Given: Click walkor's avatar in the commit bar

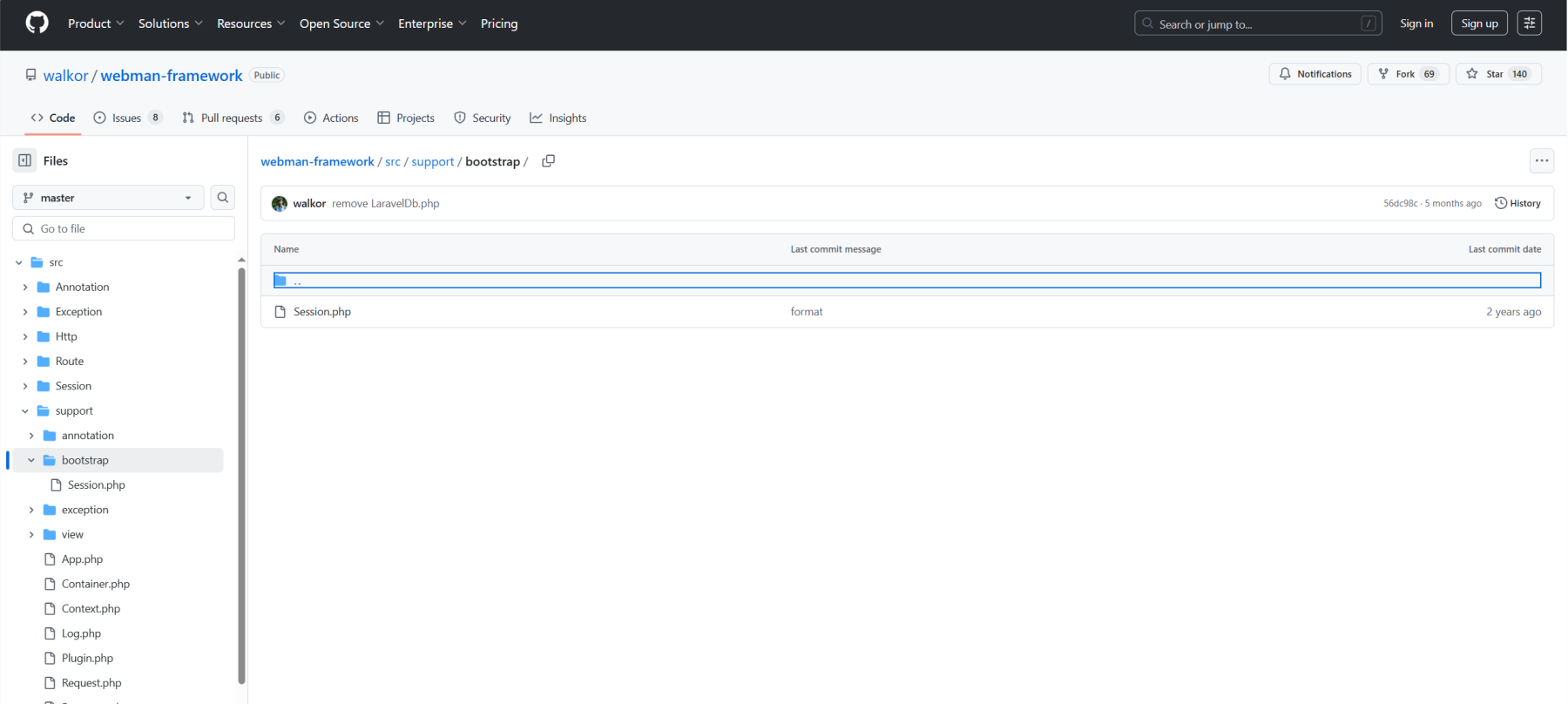Looking at the screenshot, I should click(280, 204).
